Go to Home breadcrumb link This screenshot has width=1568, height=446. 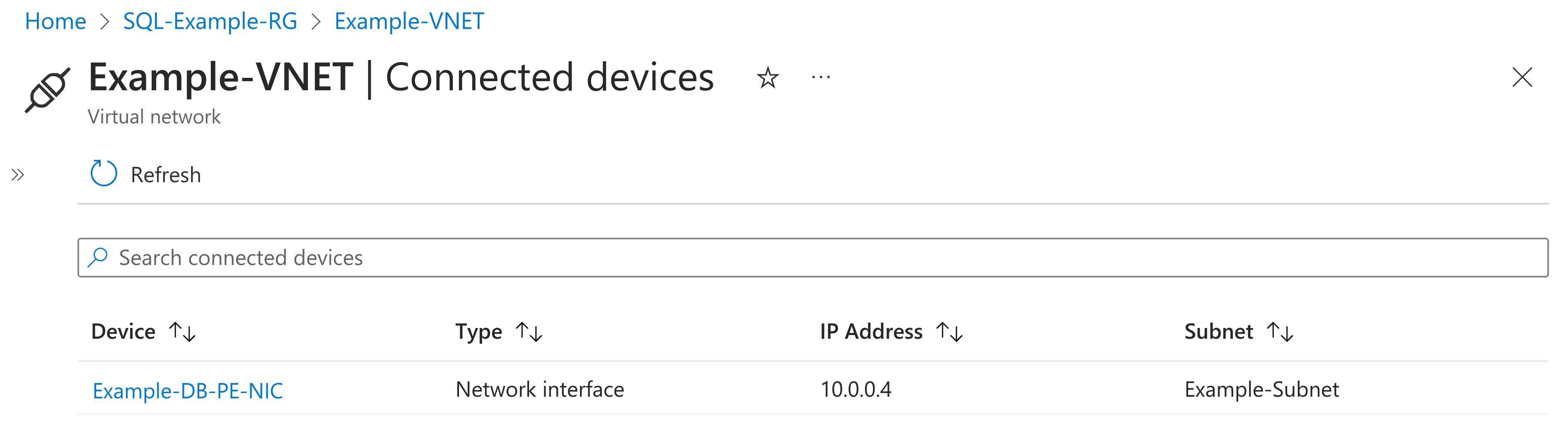tap(56, 21)
